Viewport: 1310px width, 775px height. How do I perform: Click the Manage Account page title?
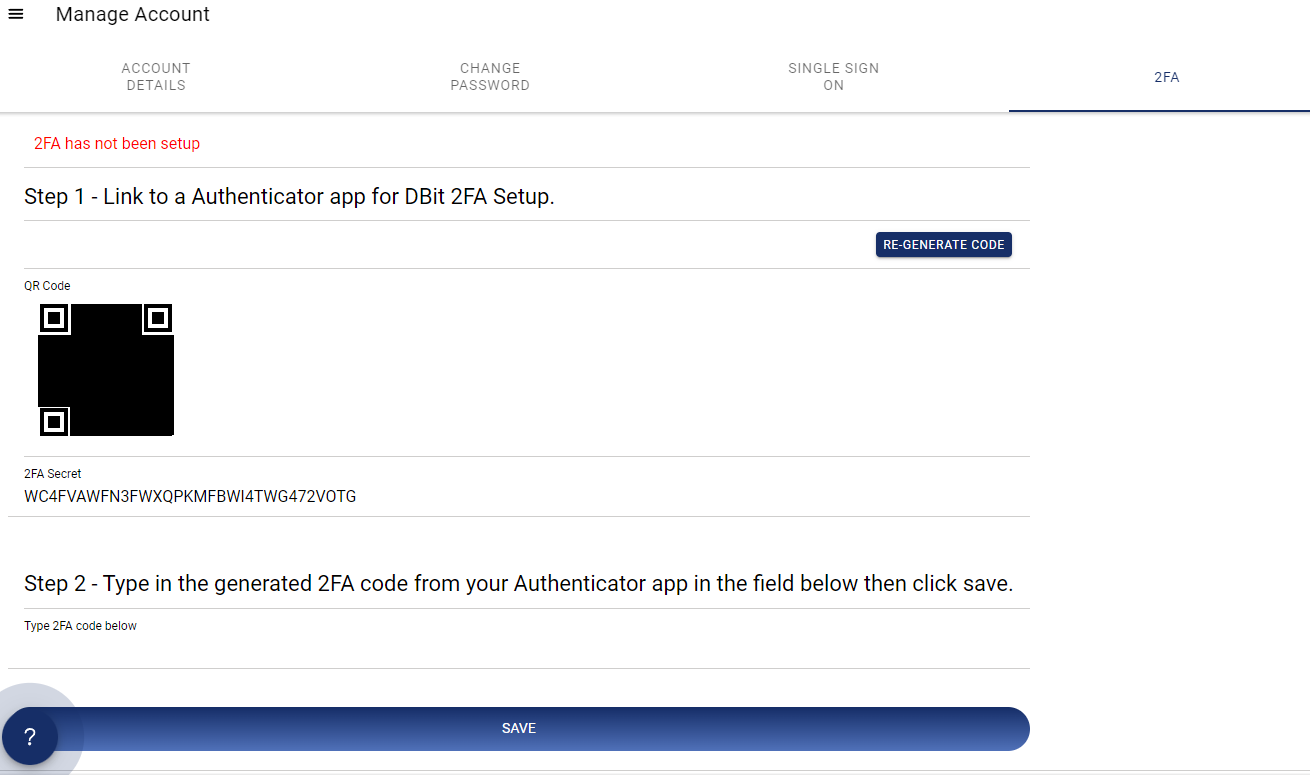(x=133, y=15)
